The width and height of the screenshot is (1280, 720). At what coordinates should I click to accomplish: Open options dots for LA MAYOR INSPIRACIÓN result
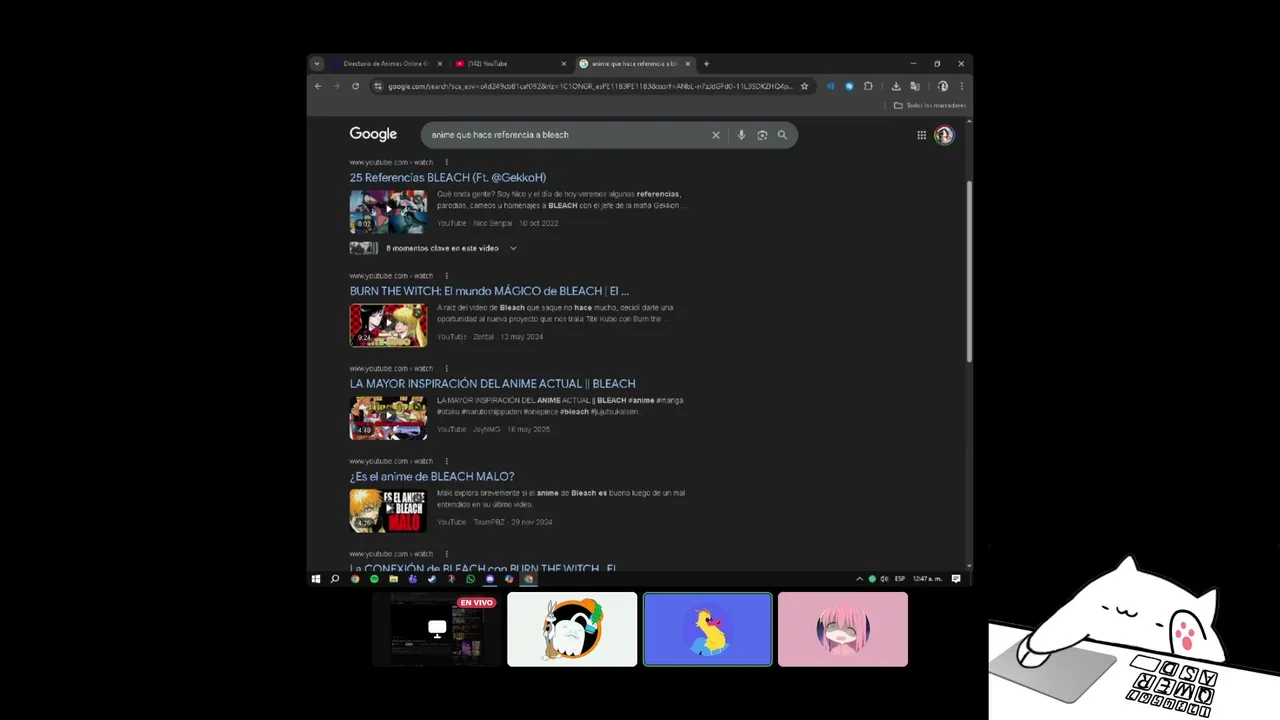446,368
